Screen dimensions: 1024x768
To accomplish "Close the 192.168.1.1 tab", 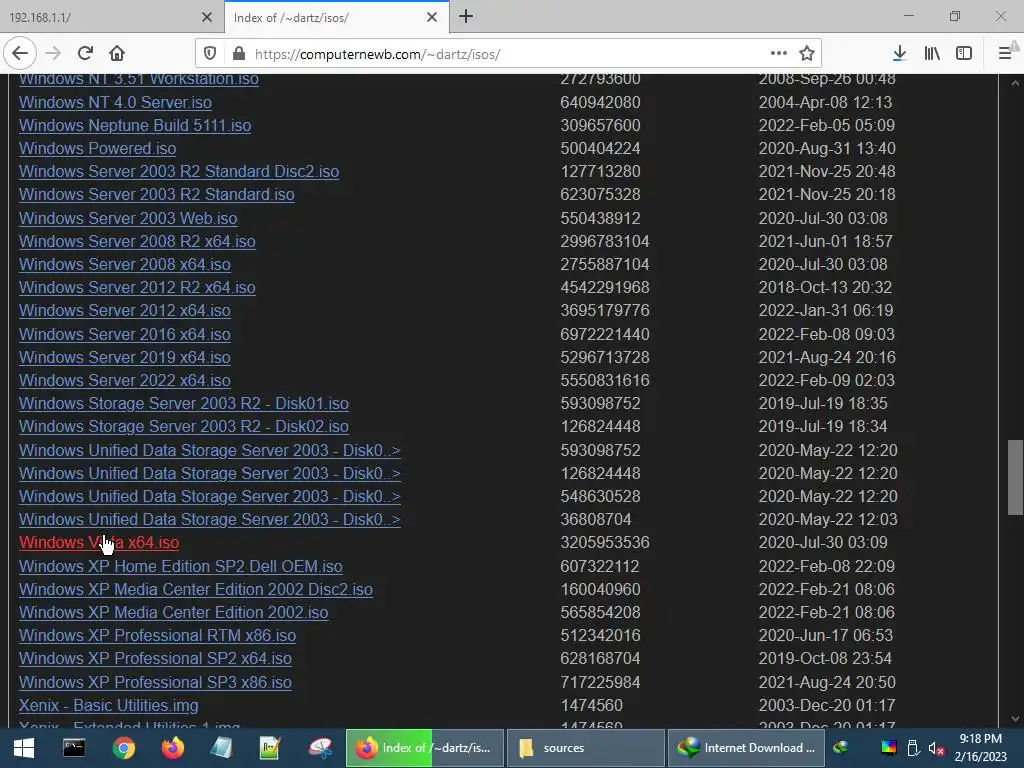I will point(207,17).
